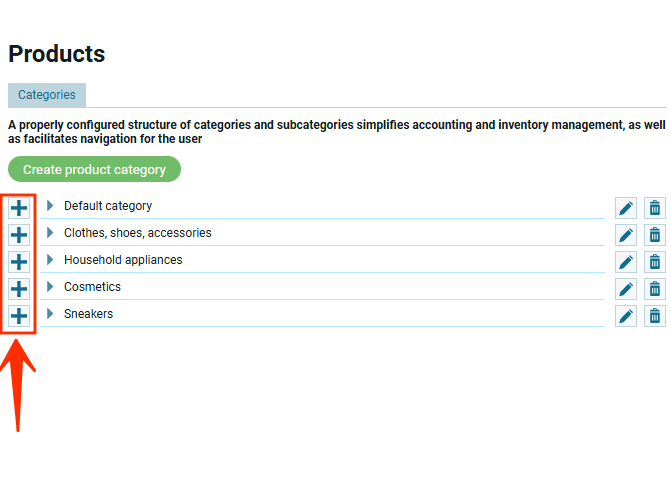
Task: Edit the Default category with pencil icon
Action: [626, 208]
